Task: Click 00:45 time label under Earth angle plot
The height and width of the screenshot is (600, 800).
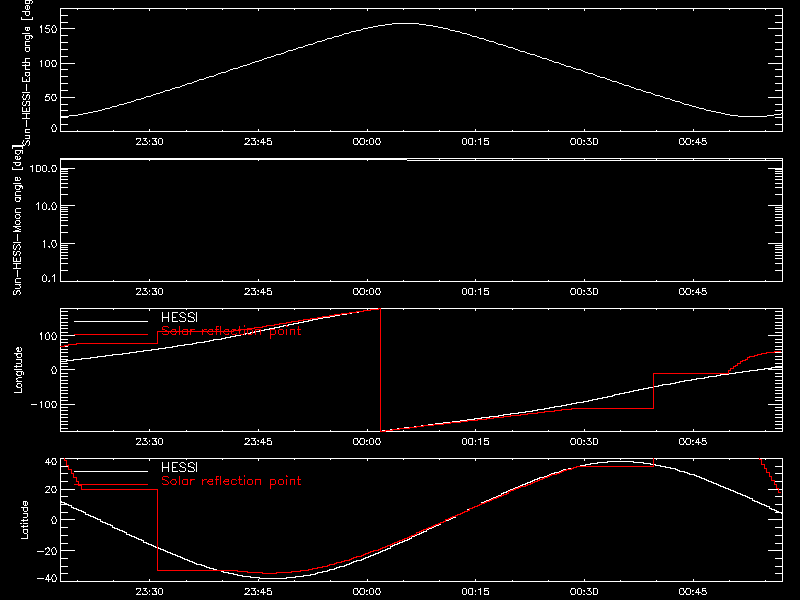Action: tap(692, 141)
